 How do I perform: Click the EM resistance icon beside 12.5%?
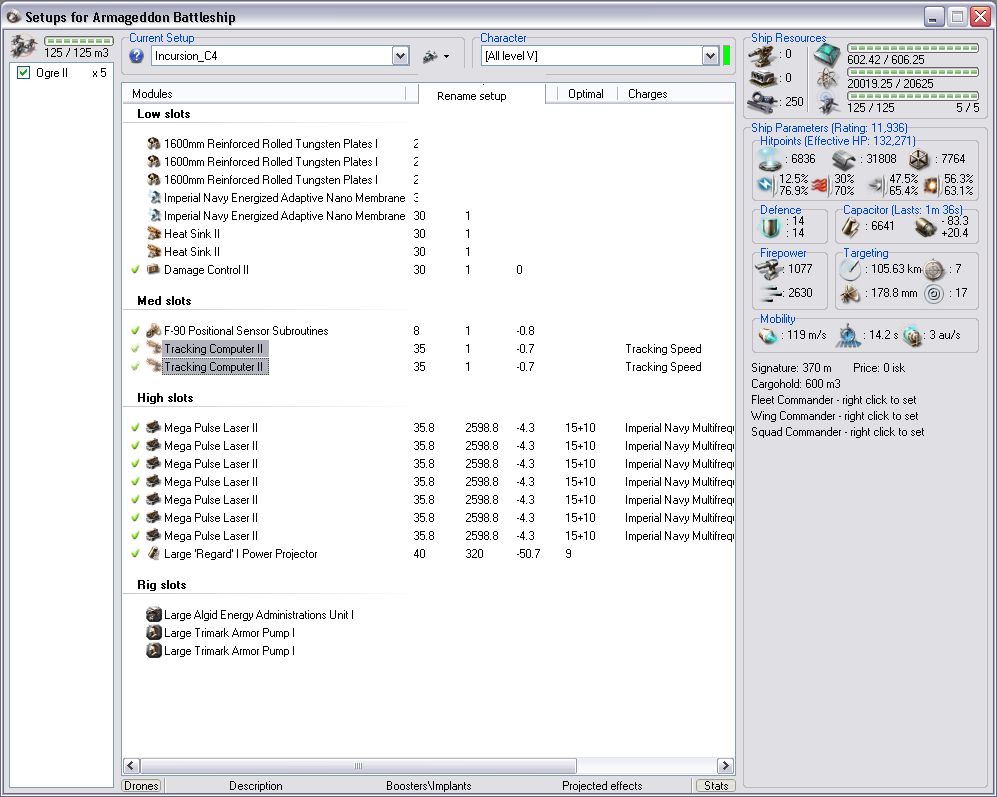click(766, 185)
